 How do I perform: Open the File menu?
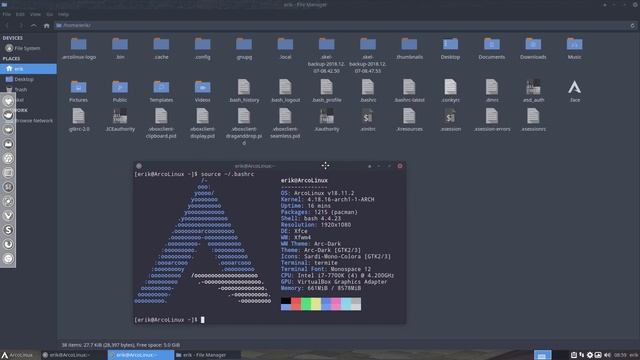click(7, 14)
